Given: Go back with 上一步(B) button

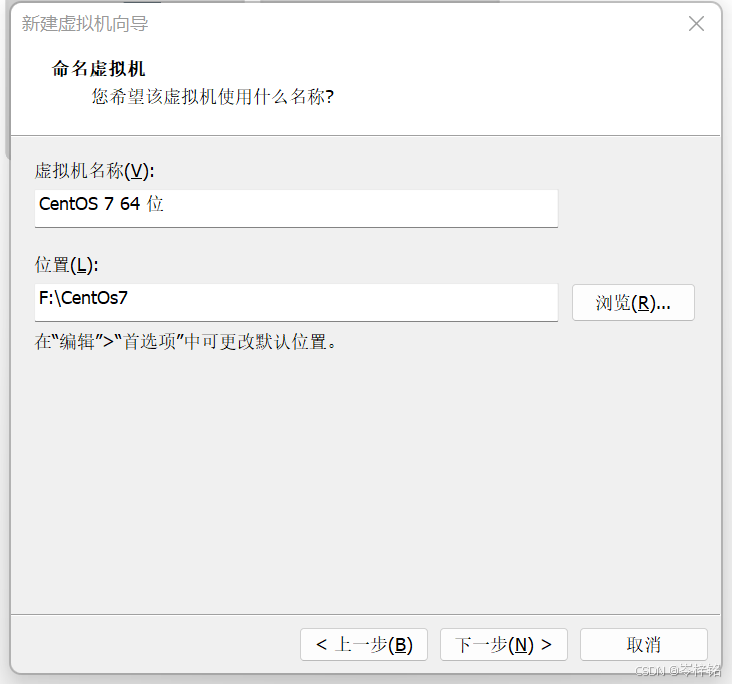Looking at the screenshot, I should click(x=364, y=644).
